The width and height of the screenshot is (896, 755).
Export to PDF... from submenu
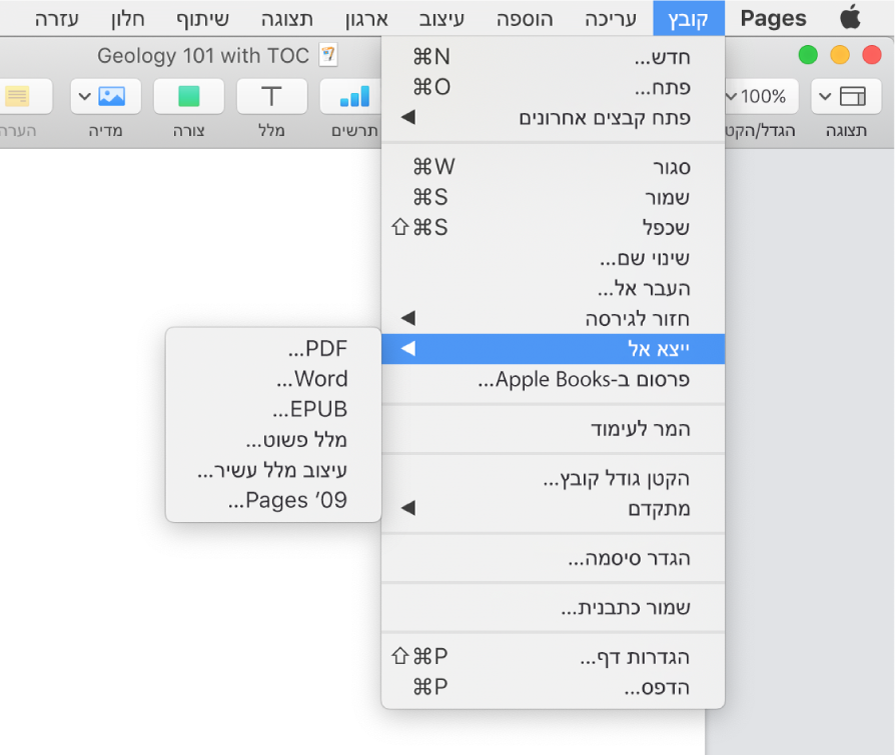(x=273, y=348)
